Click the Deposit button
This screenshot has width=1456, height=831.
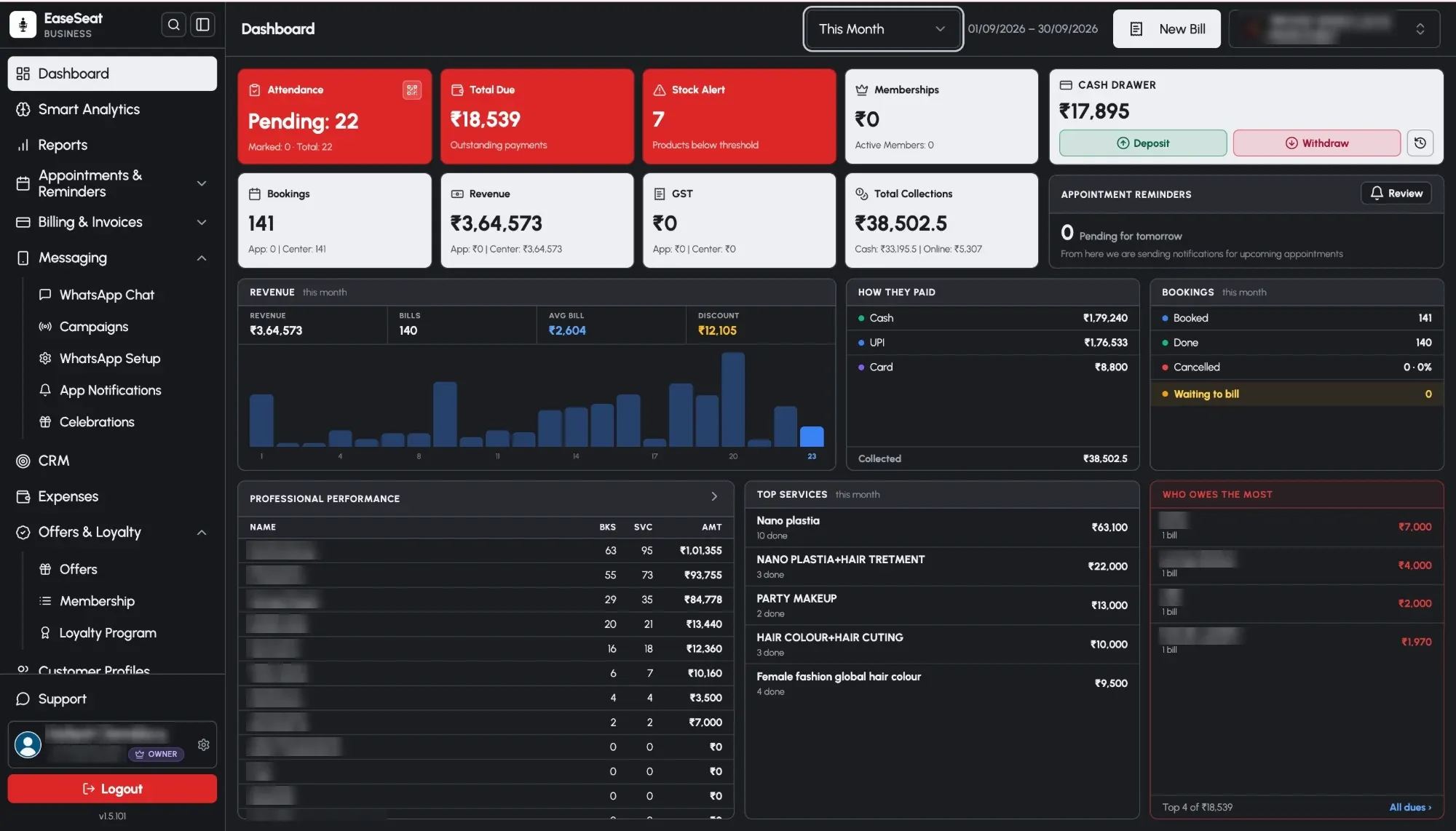[x=1143, y=143]
